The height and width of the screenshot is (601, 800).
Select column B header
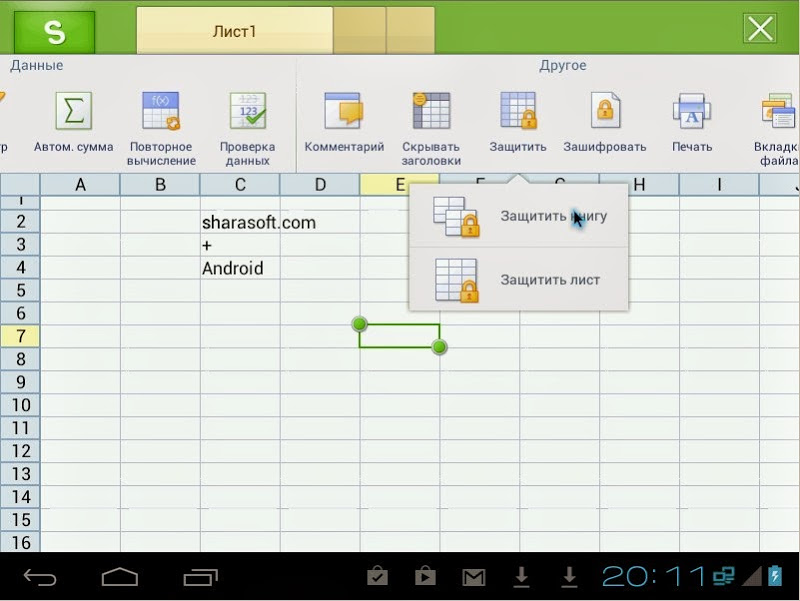pyautogui.click(x=160, y=185)
